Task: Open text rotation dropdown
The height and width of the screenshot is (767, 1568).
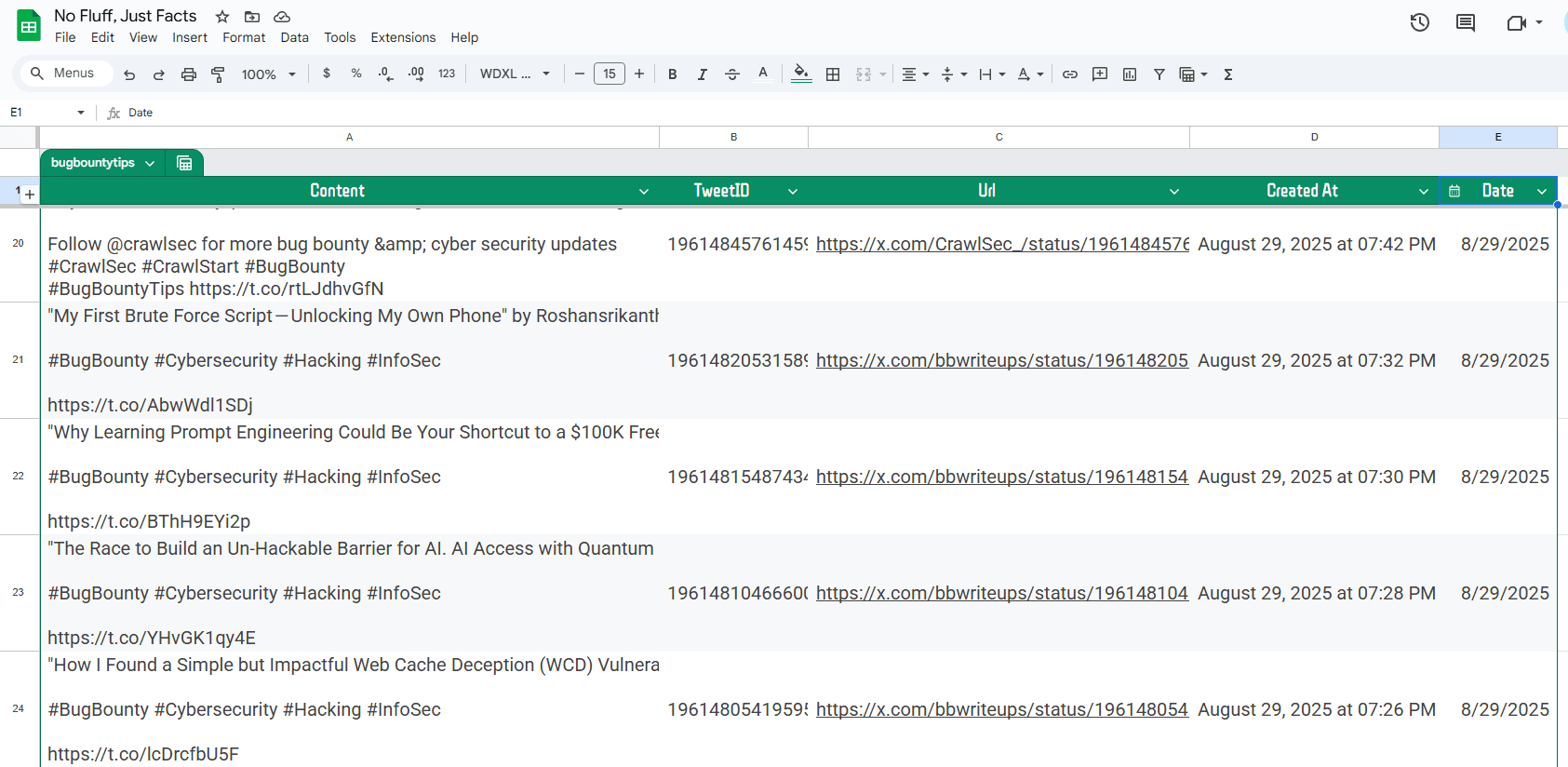Action: pos(1030,74)
